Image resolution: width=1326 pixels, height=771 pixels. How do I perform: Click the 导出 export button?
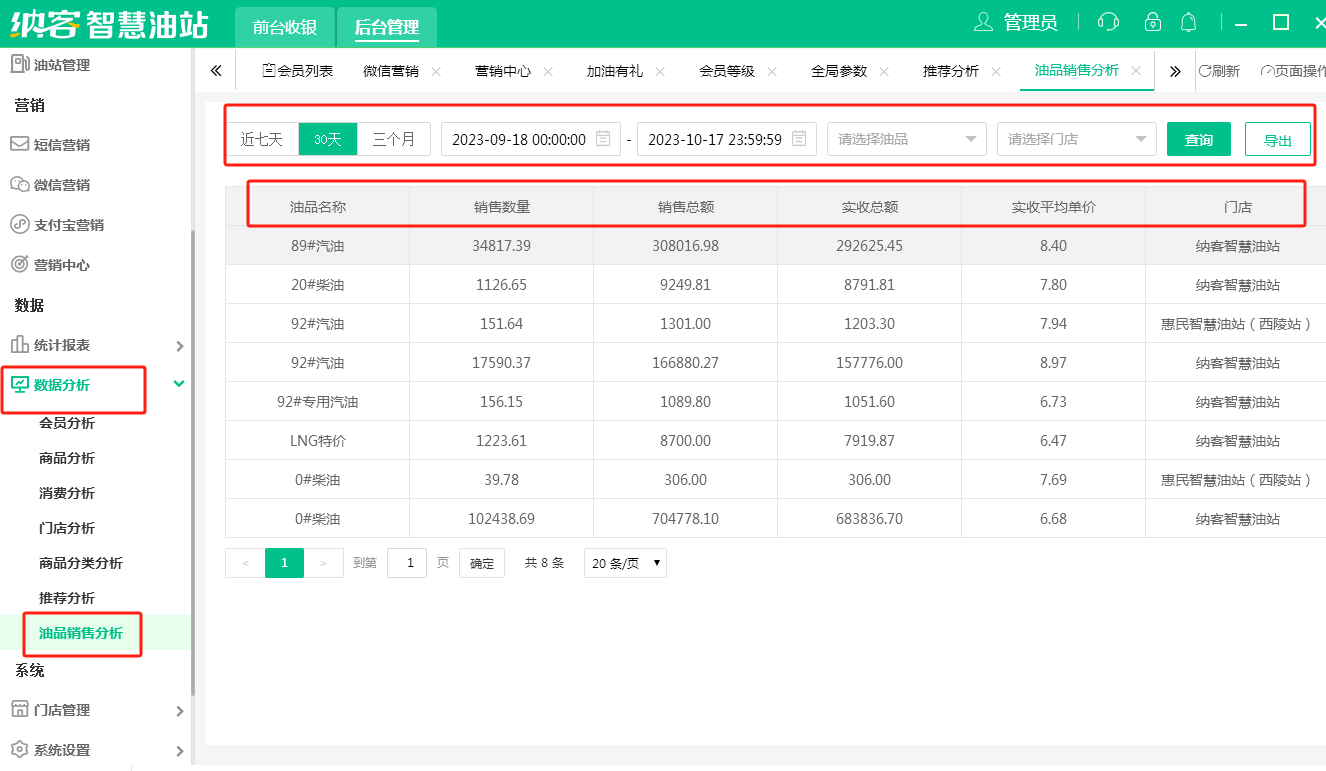pyautogui.click(x=1277, y=140)
